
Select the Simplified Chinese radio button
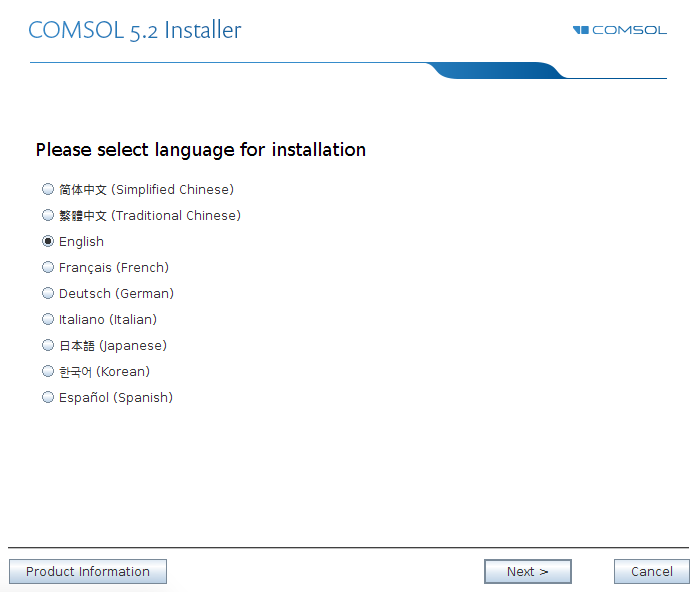click(x=48, y=189)
